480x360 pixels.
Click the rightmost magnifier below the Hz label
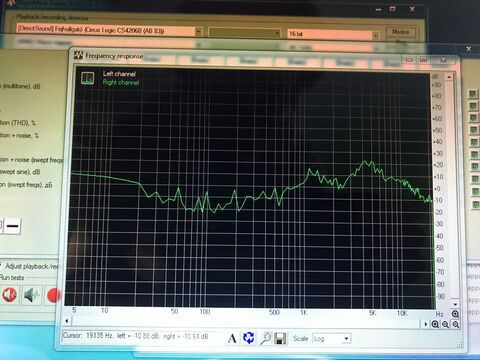click(456, 324)
